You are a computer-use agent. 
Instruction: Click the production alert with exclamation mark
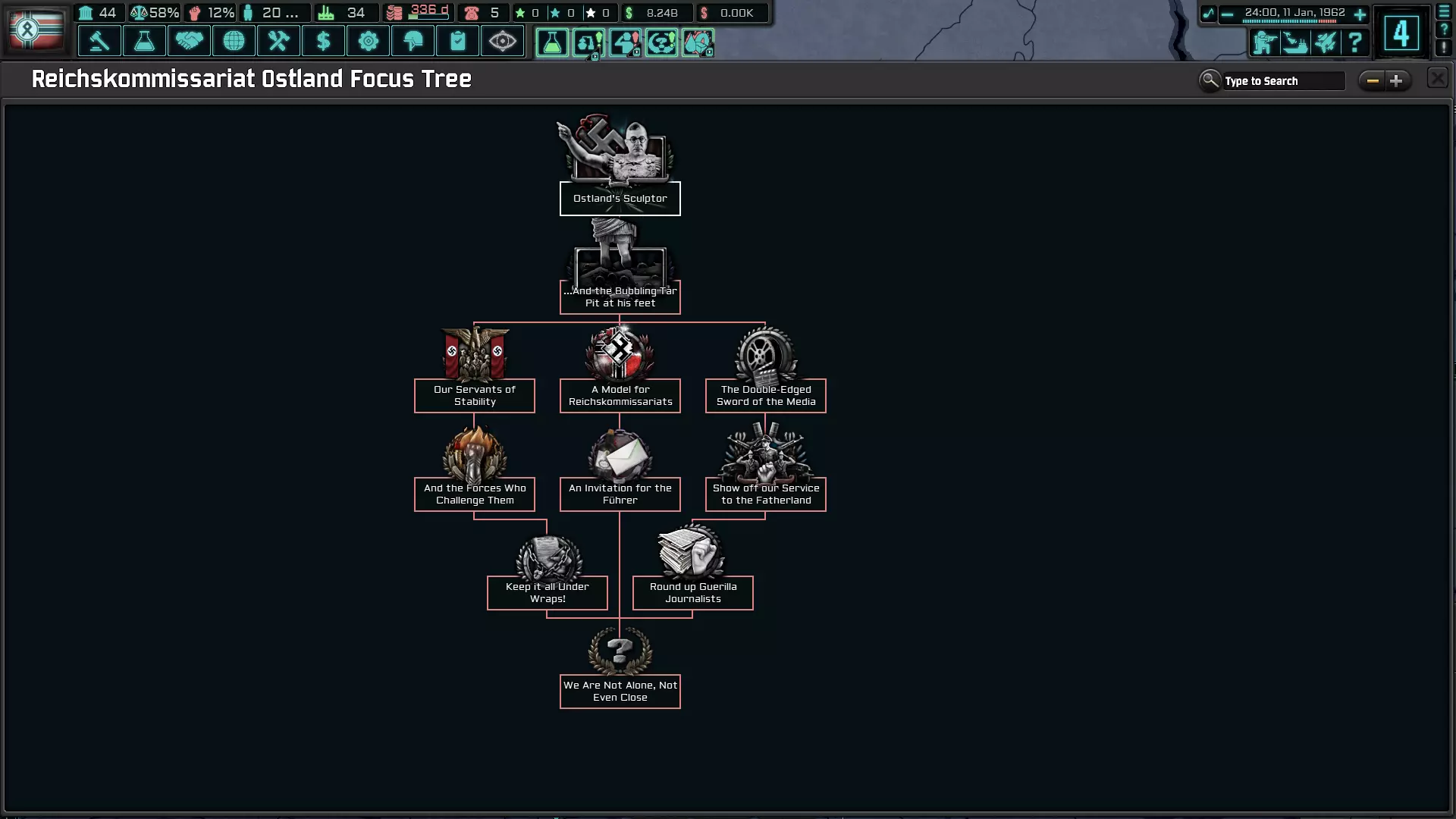click(x=588, y=42)
